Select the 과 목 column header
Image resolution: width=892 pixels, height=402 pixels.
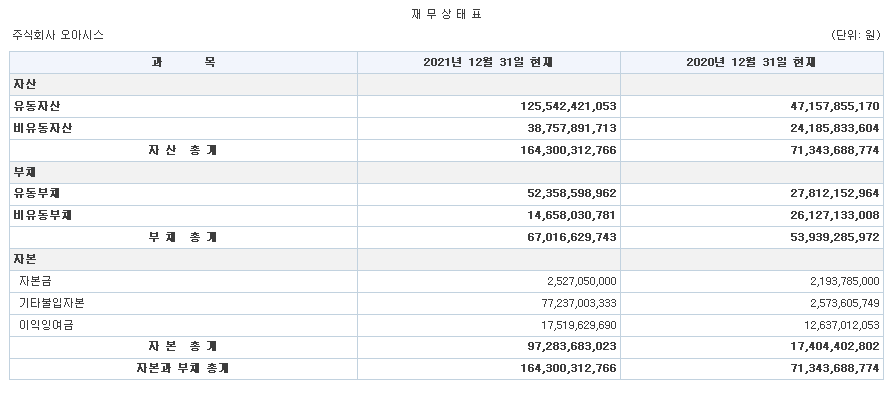[x=183, y=62]
